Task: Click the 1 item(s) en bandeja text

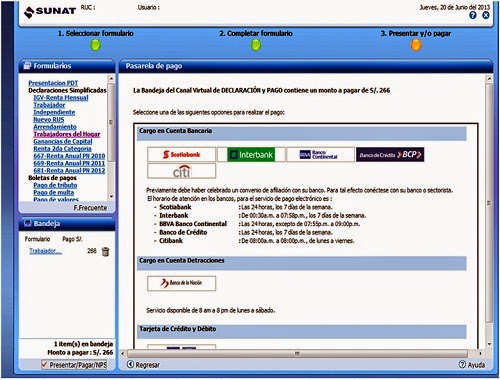Action: [83, 344]
